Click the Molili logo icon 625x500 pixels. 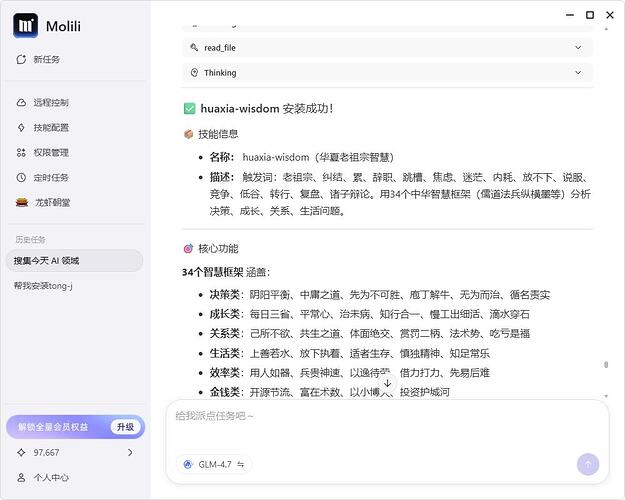click(26, 26)
